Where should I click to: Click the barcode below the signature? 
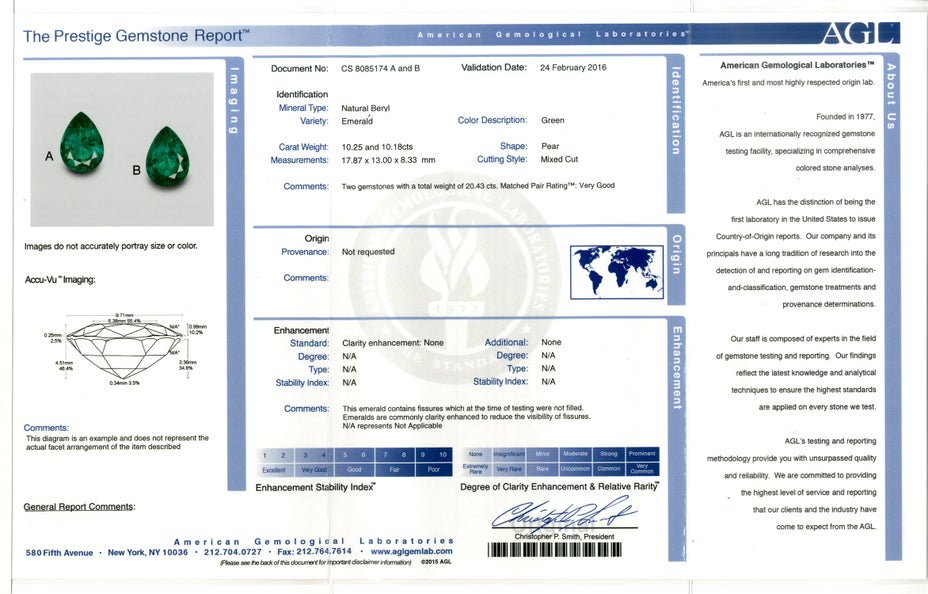[x=555, y=549]
